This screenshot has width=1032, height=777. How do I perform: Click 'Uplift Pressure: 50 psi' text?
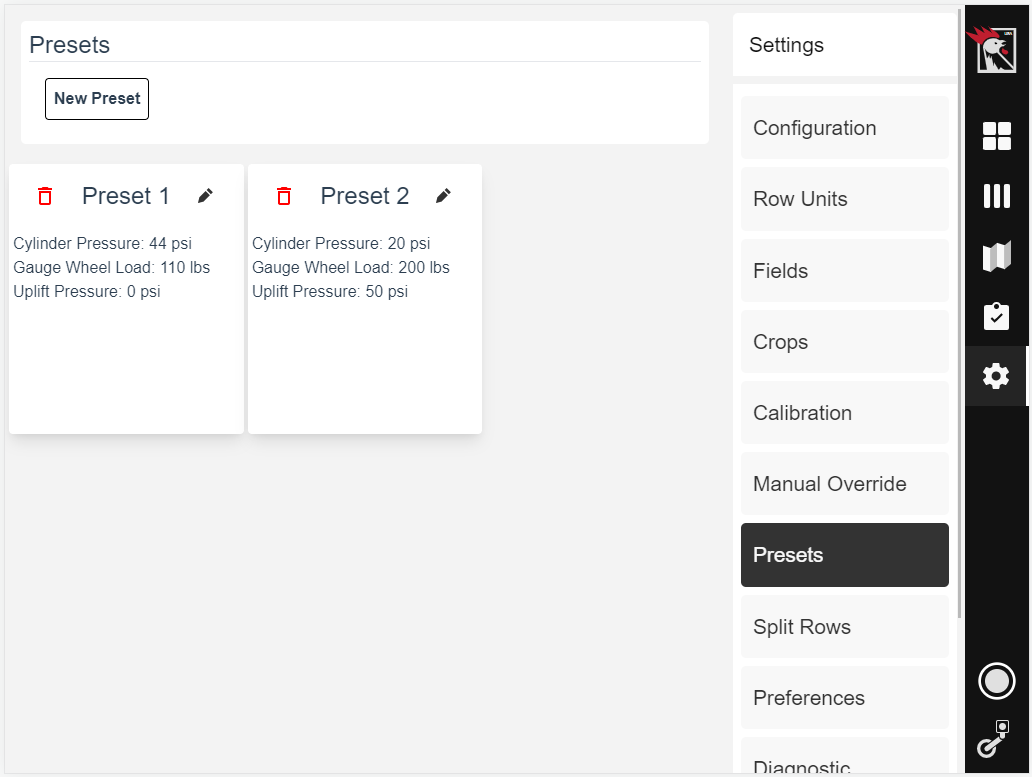tap(330, 291)
